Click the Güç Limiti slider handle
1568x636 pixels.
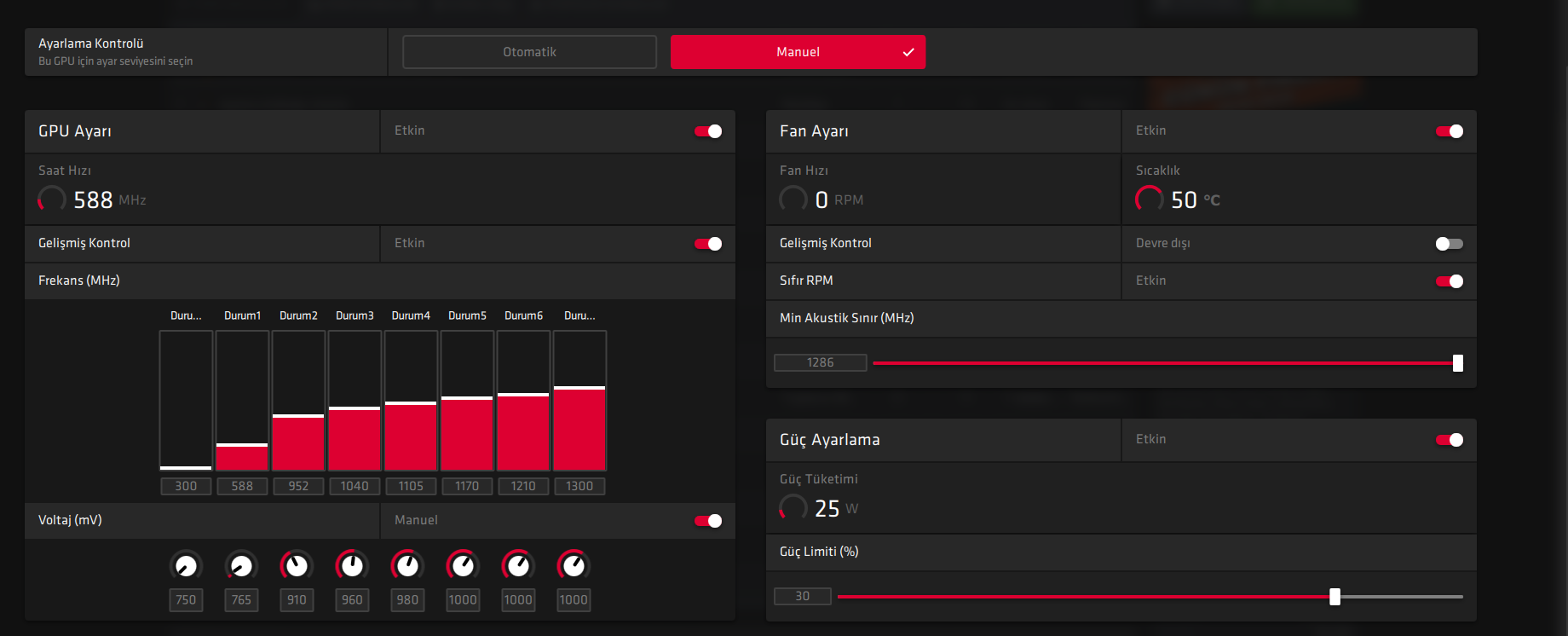click(1335, 597)
